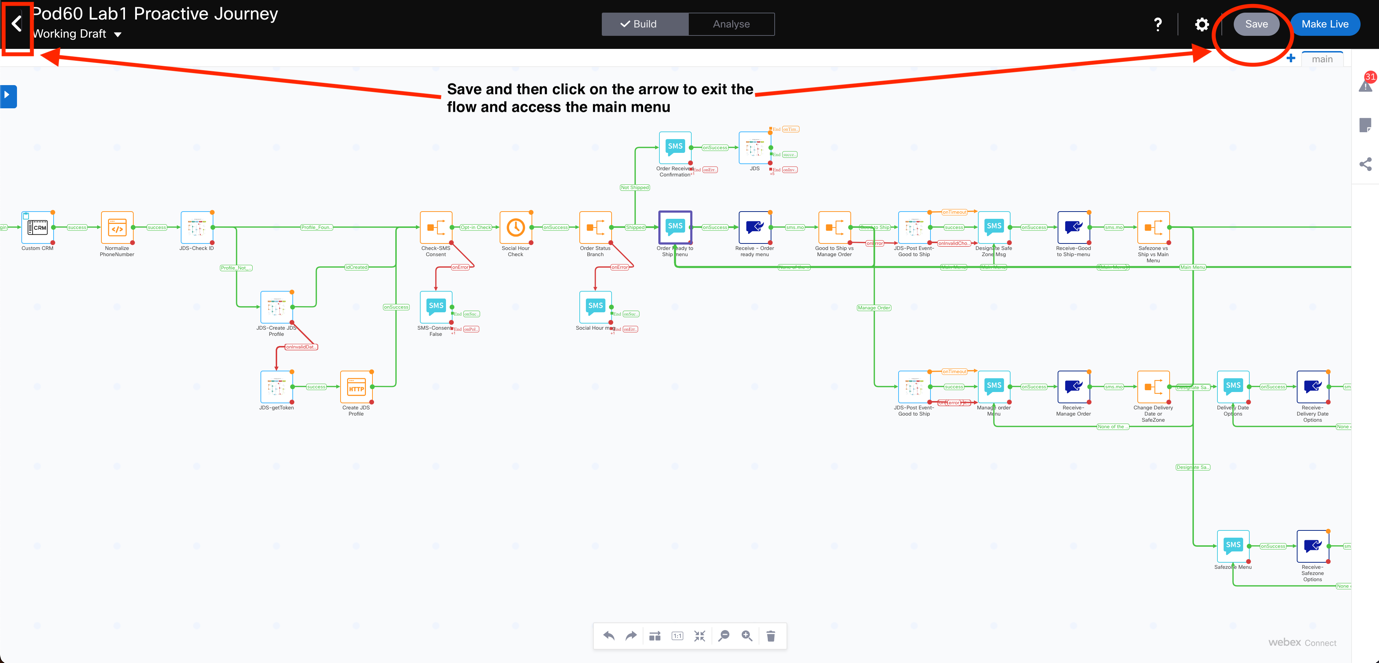Select the Order Status Branch node
The image size is (1379, 663).
coord(595,228)
